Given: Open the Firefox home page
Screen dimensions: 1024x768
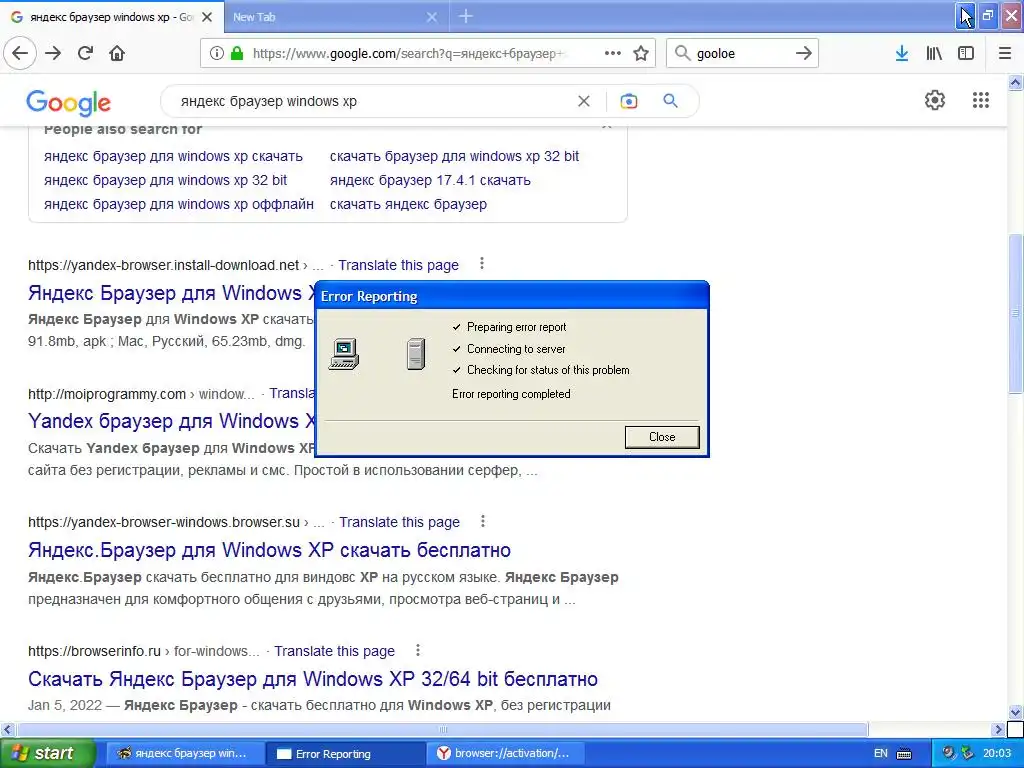Looking at the screenshot, I should tap(117, 53).
